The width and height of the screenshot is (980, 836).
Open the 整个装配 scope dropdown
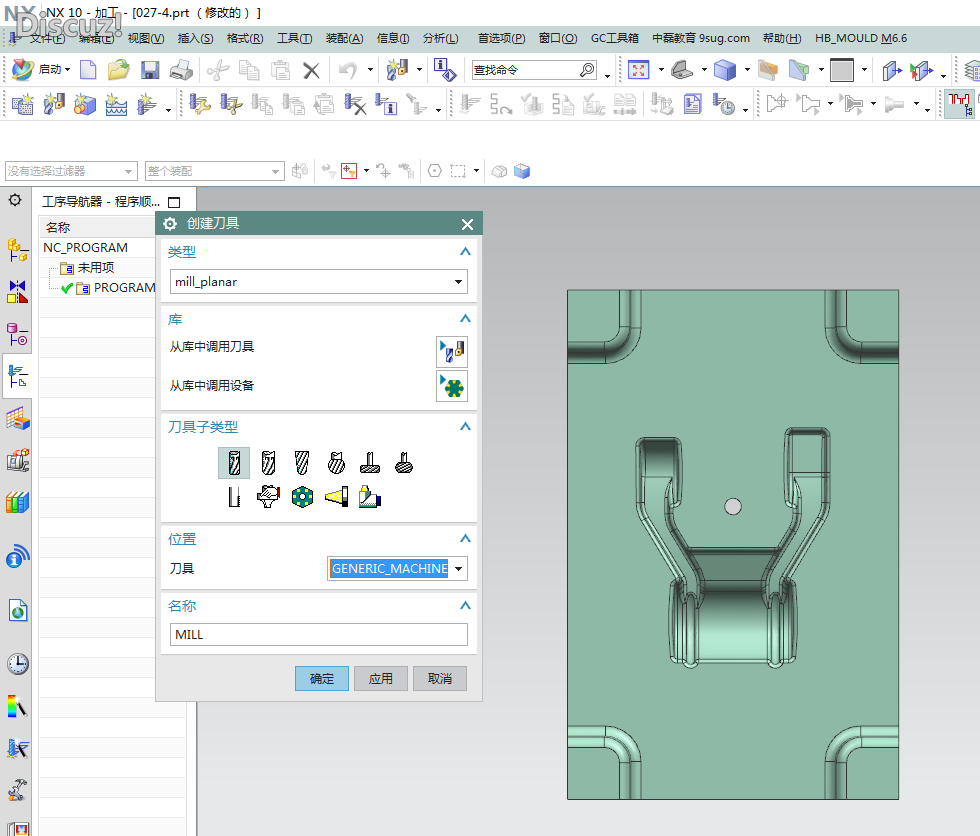(214, 171)
